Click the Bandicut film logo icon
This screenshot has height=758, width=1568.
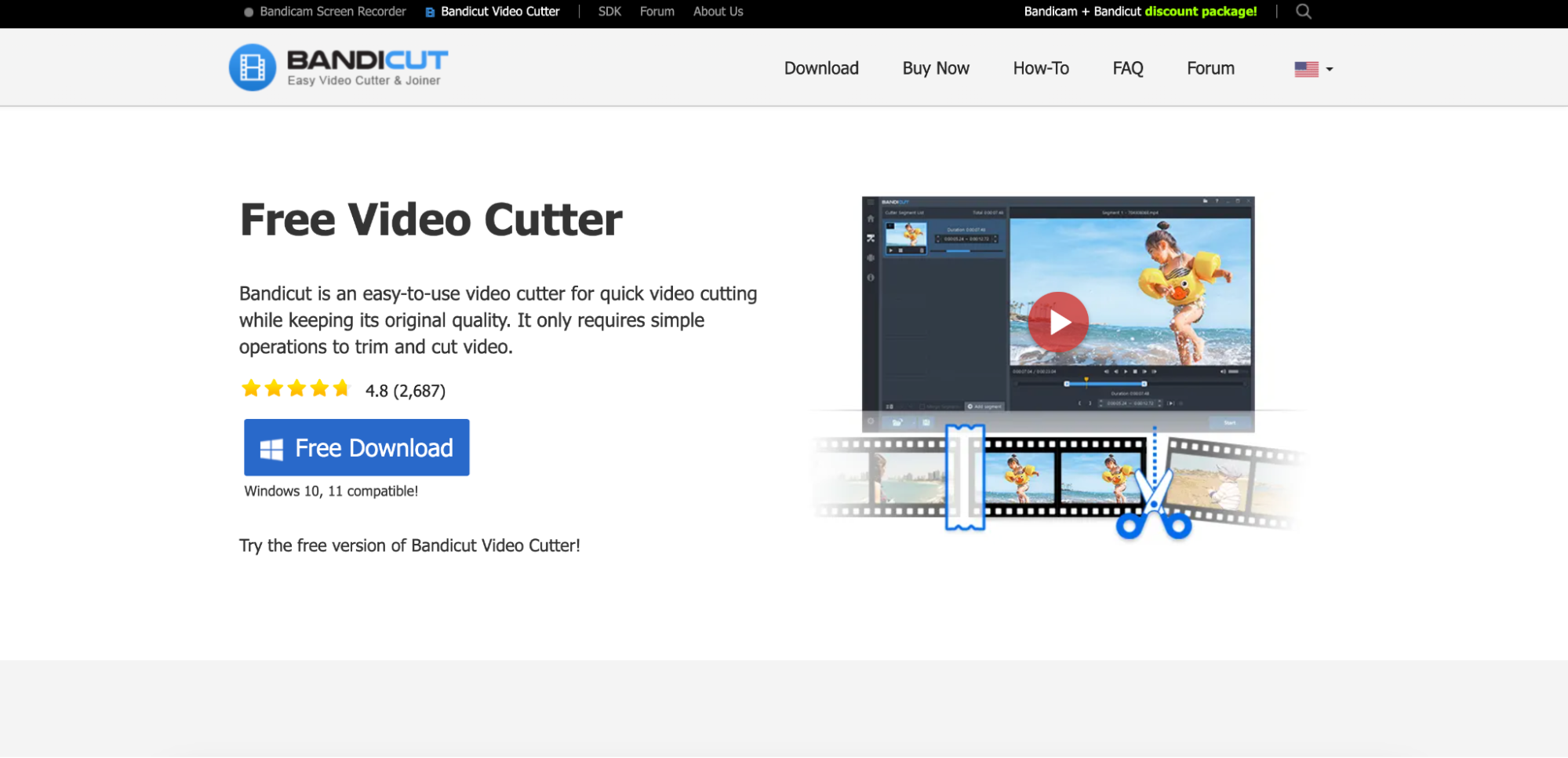pyautogui.click(x=252, y=67)
